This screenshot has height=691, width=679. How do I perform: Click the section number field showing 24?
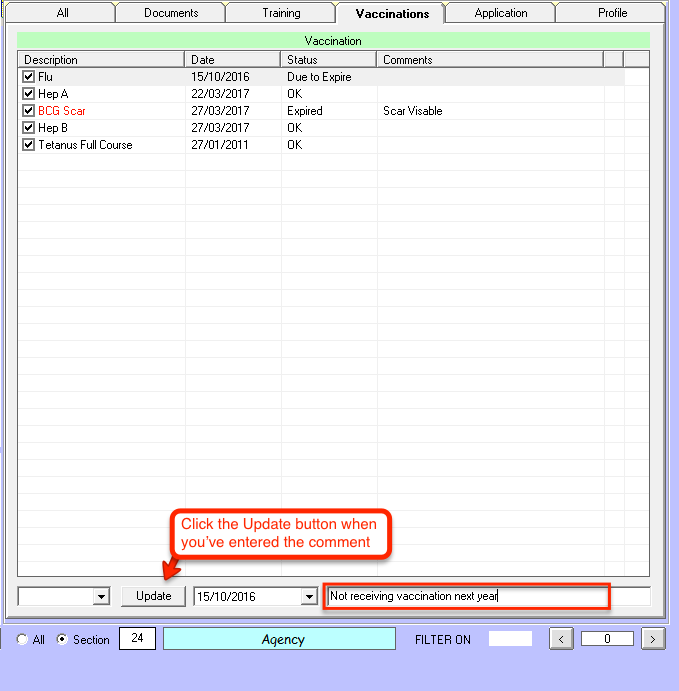[137, 639]
